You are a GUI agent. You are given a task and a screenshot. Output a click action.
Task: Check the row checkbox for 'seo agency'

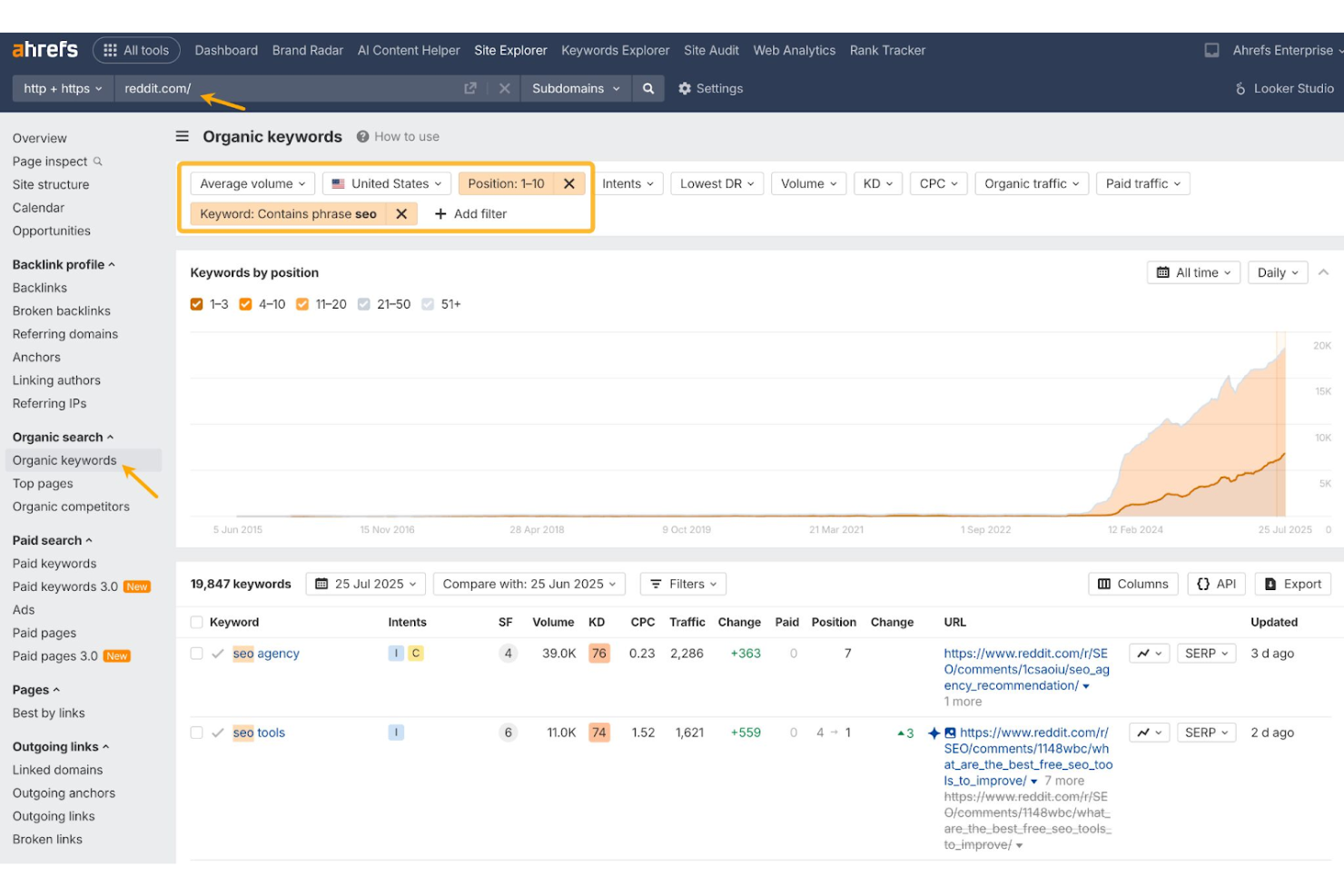tap(196, 653)
